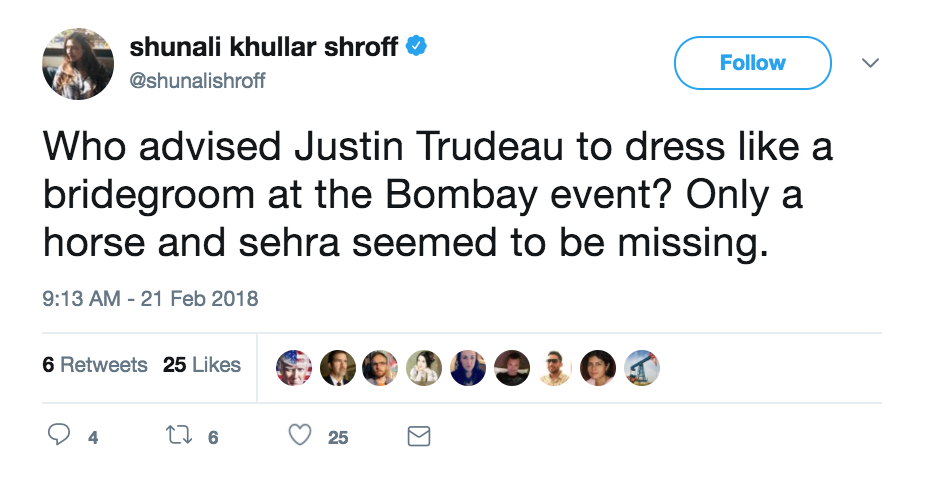Send tweet via the envelope message icon
The image size is (926, 482).
tap(419, 436)
